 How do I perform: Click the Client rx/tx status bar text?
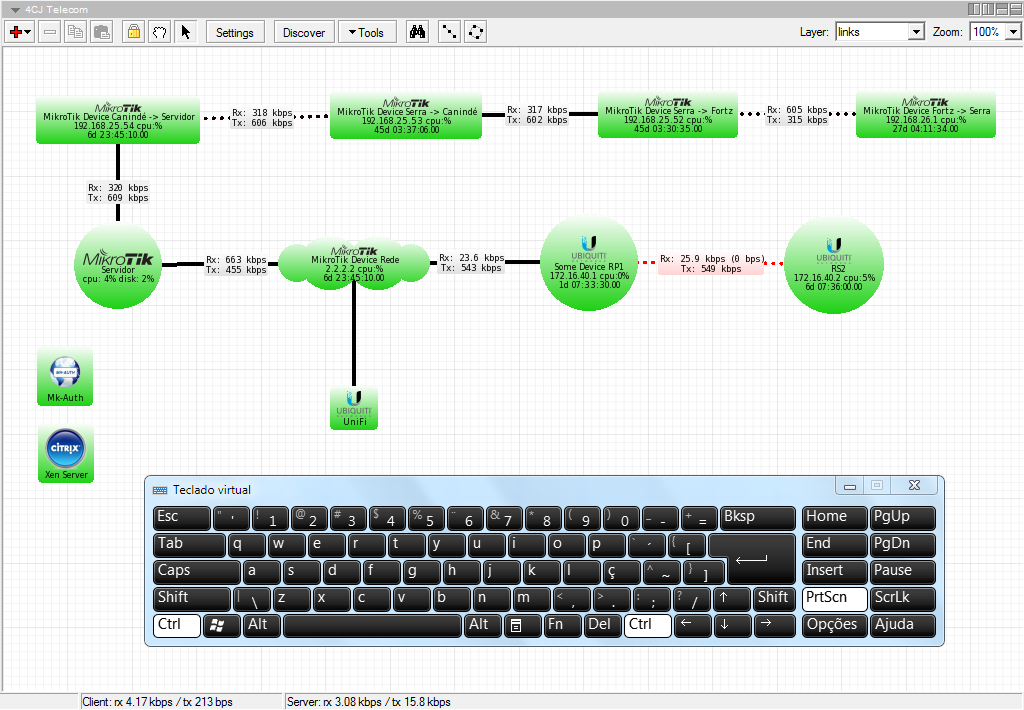[157, 702]
